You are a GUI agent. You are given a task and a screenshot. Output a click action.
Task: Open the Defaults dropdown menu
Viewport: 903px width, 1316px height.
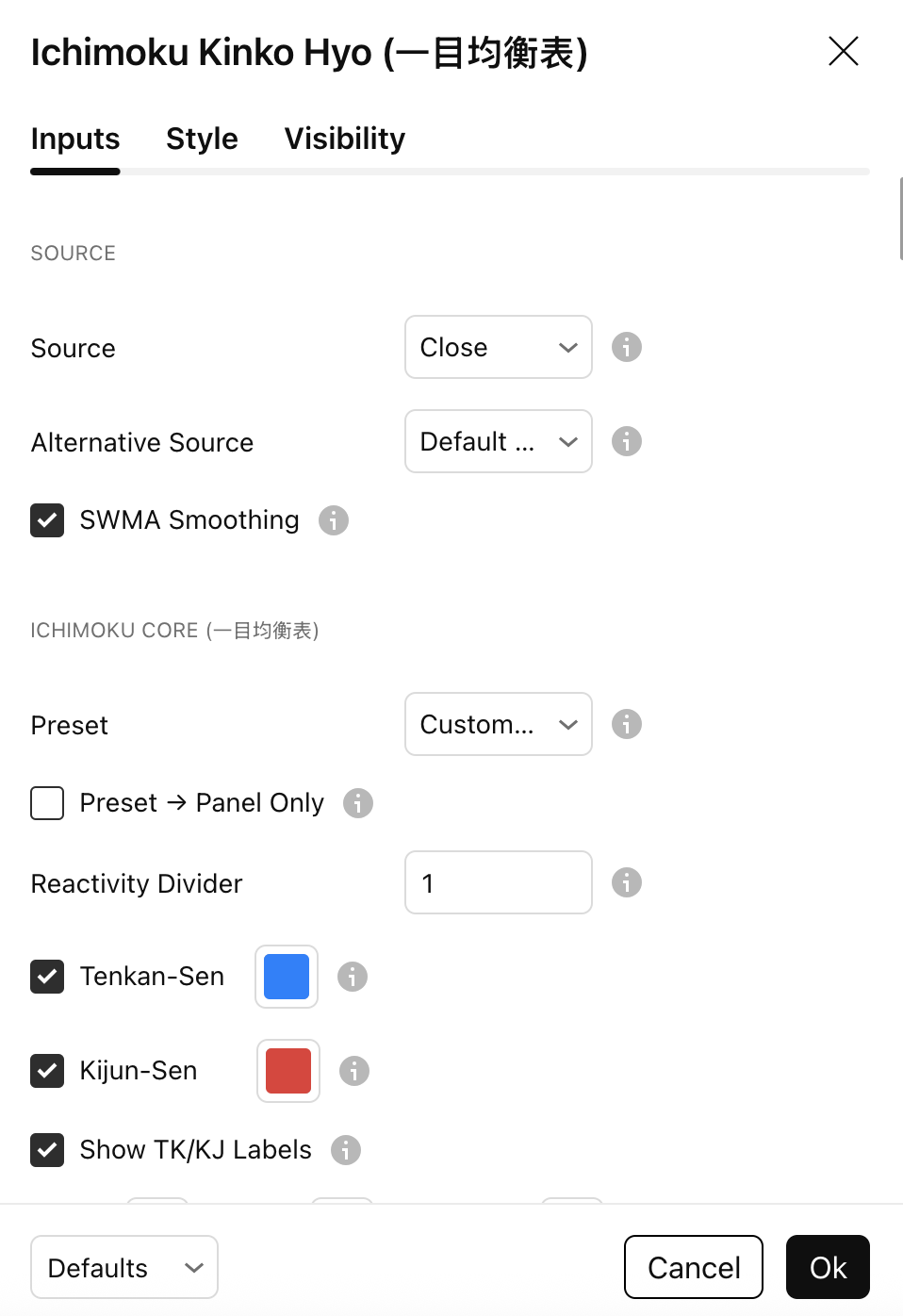click(124, 1267)
